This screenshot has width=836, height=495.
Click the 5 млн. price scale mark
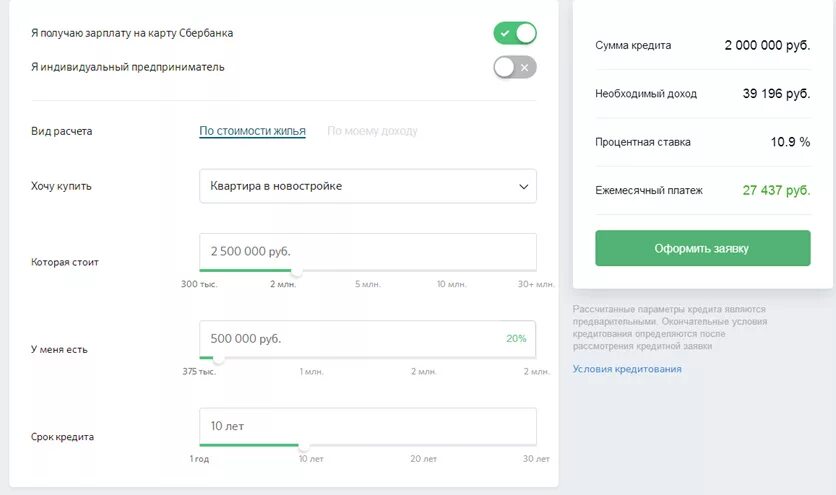tap(366, 284)
